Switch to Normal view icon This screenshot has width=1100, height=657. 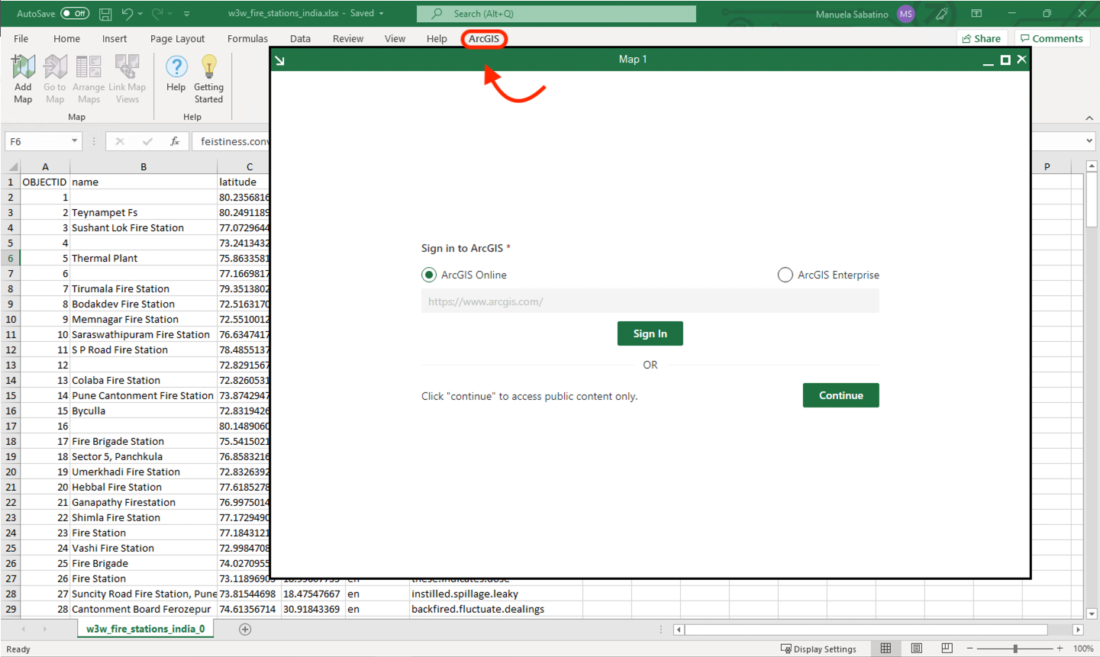[x=886, y=649]
